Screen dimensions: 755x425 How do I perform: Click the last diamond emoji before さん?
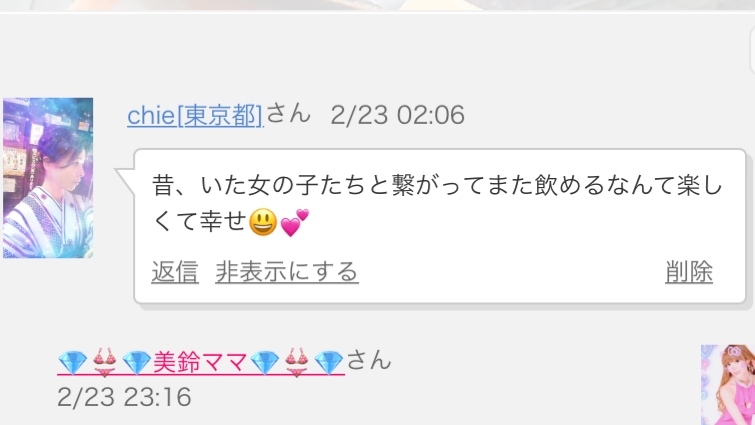tap(328, 362)
